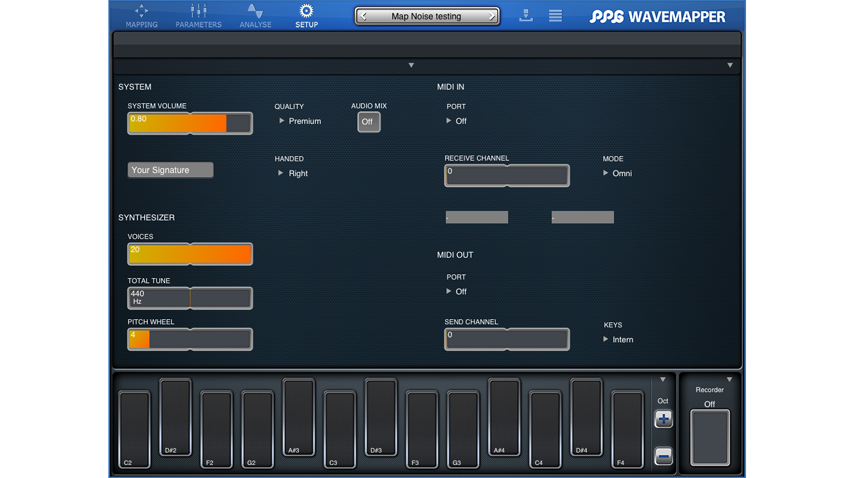Expand the center panel down arrow

tap(411, 65)
